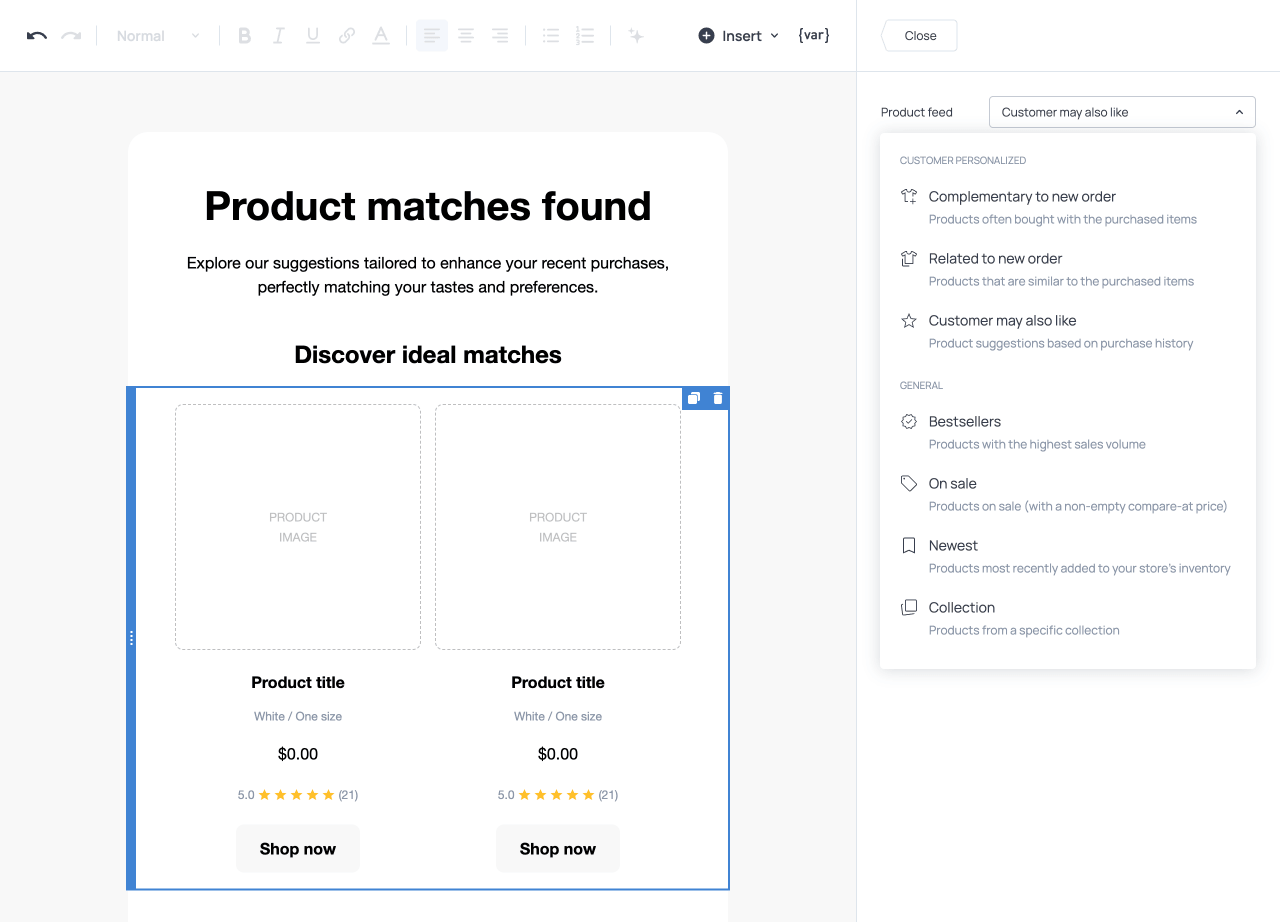This screenshot has height=922, width=1280.
Task: Duplicate the selected product block
Action: 694,398
